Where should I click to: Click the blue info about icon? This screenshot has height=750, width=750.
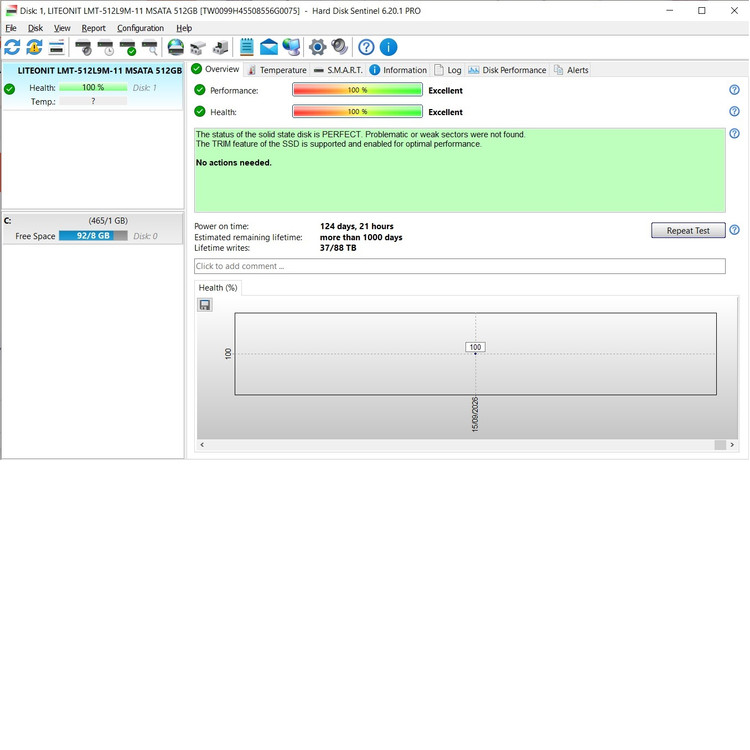click(x=388, y=47)
